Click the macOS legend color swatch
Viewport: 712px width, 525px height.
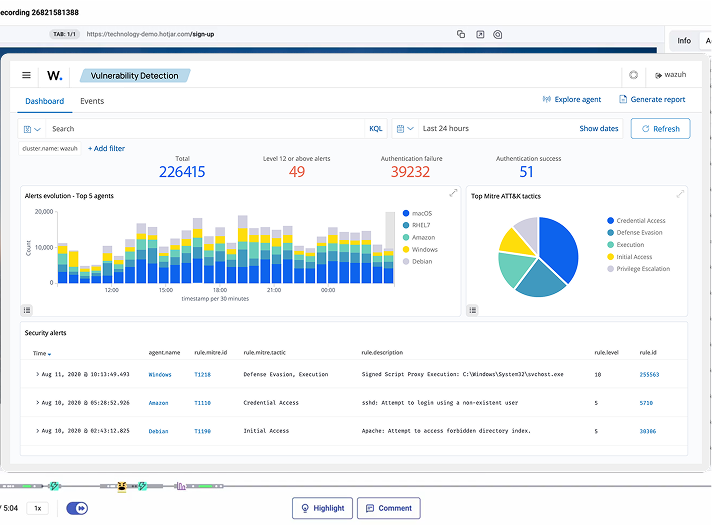point(404,213)
